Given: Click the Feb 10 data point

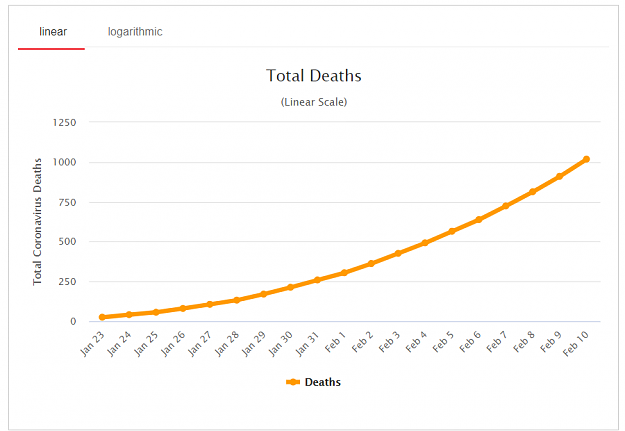Looking at the screenshot, I should point(586,159).
